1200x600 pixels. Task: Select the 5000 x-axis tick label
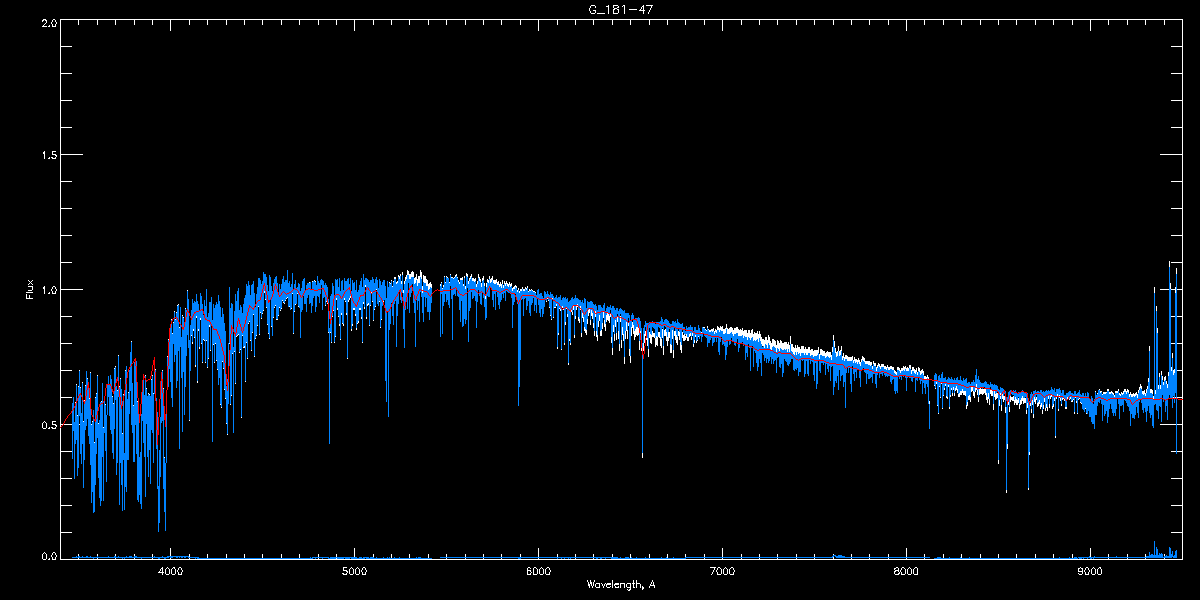(354, 572)
